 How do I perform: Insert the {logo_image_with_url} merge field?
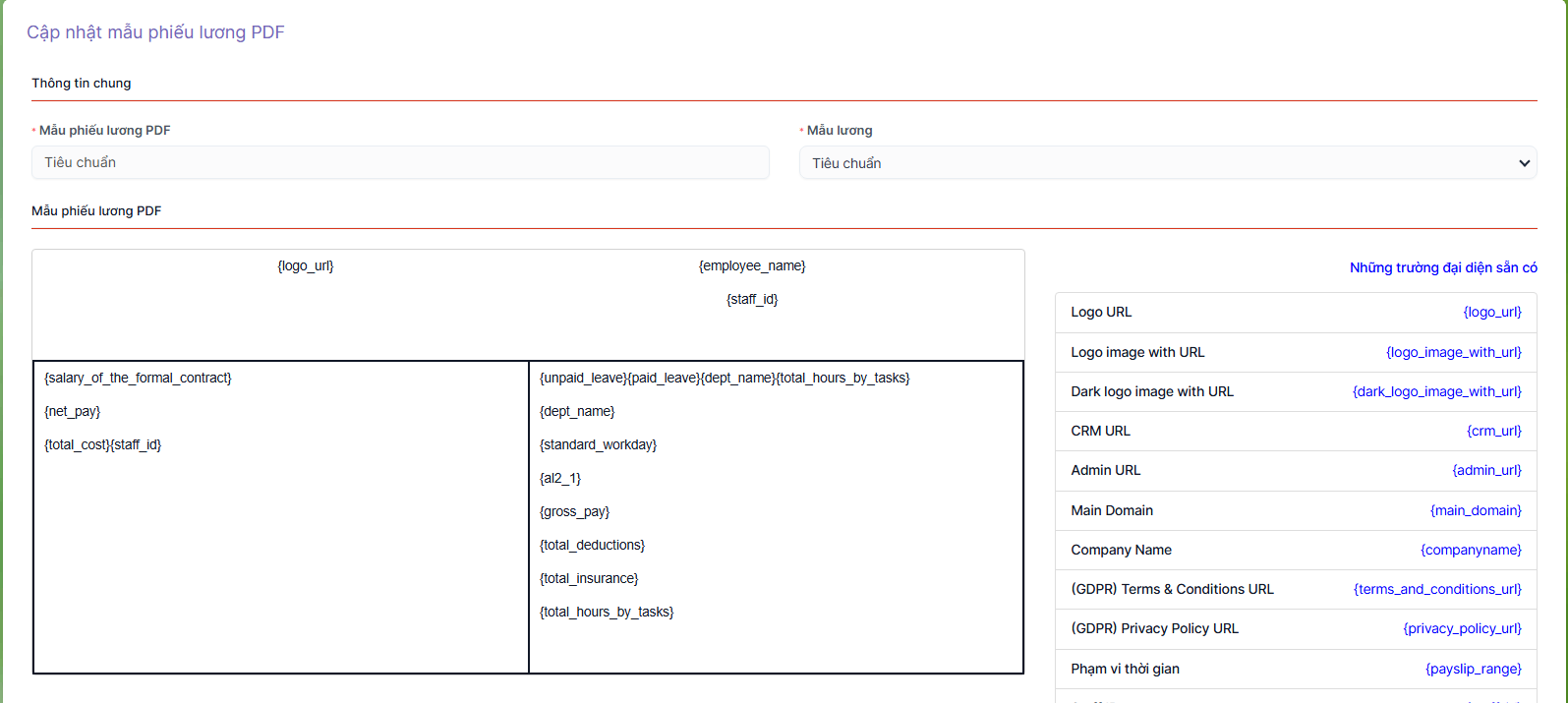point(1453,352)
